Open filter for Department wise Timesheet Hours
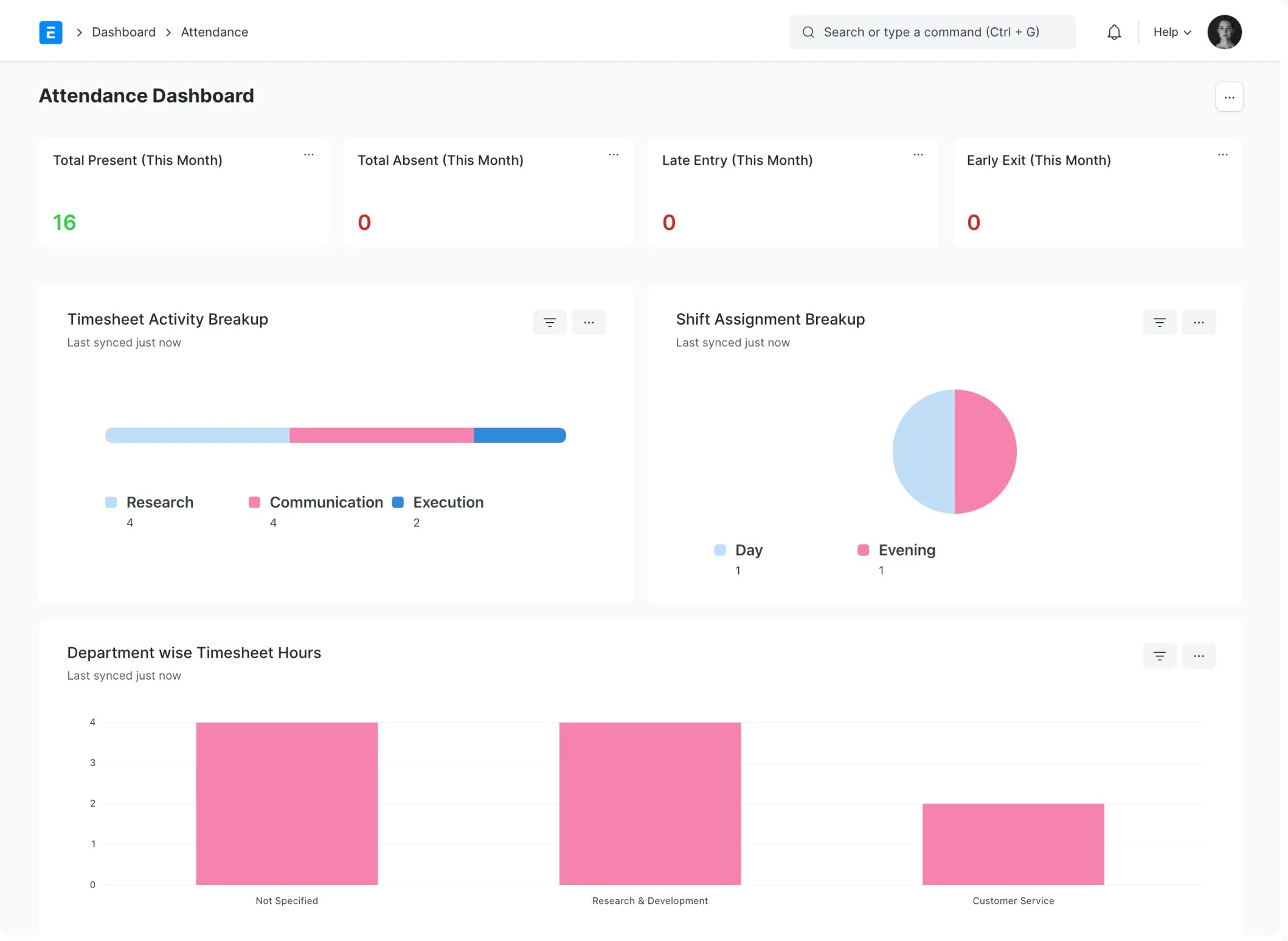 [x=1159, y=656]
